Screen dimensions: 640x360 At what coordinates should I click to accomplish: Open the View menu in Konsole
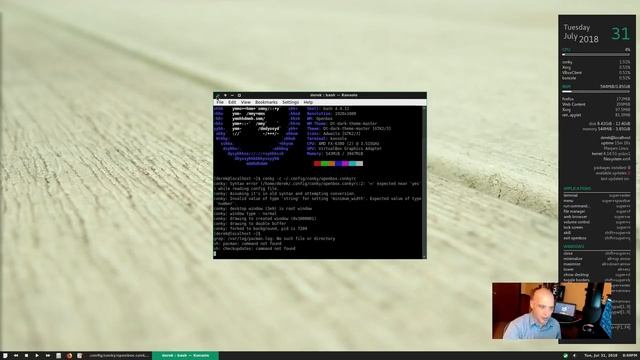(245, 102)
